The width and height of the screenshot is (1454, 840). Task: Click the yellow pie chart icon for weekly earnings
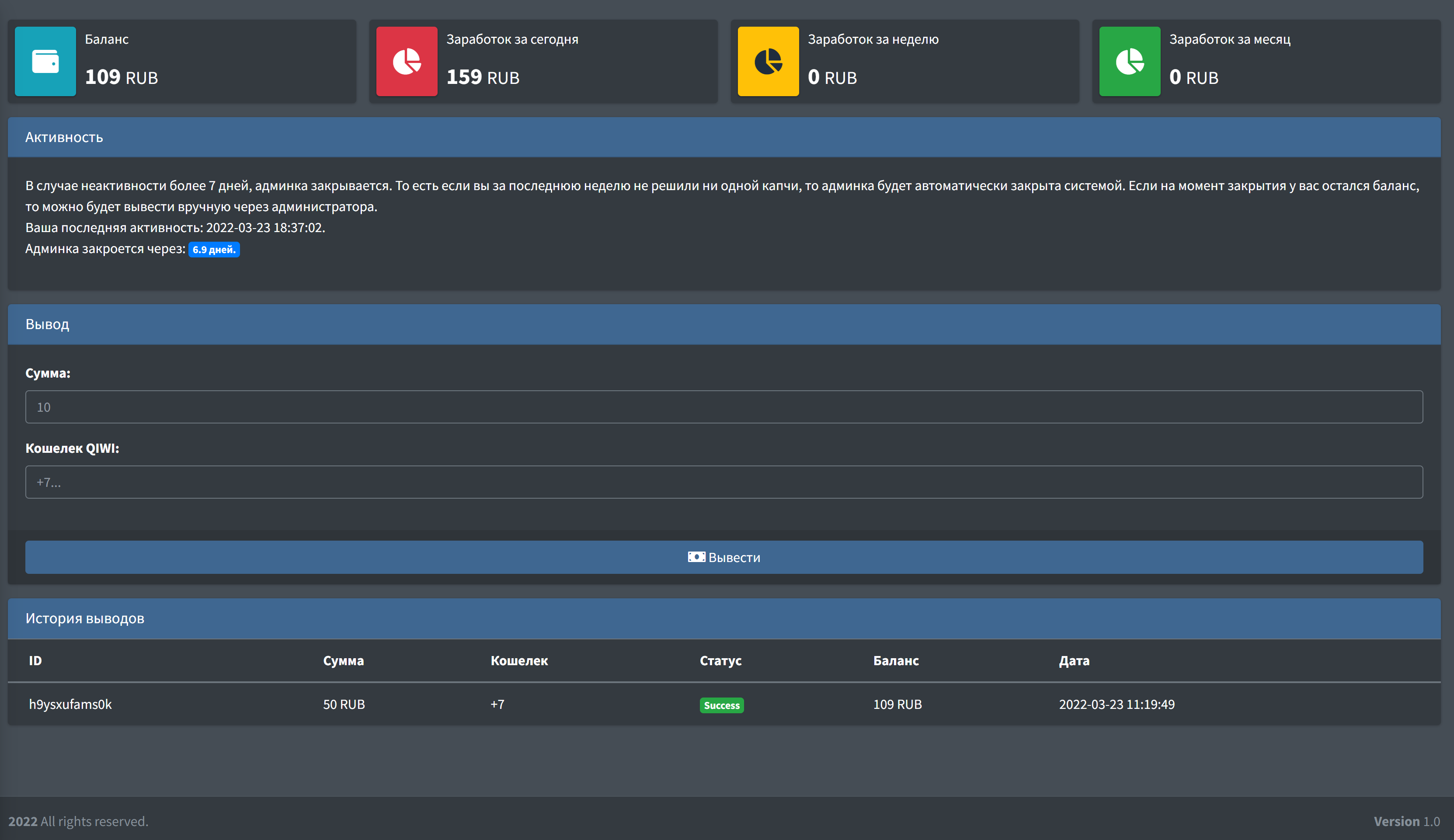pos(768,61)
